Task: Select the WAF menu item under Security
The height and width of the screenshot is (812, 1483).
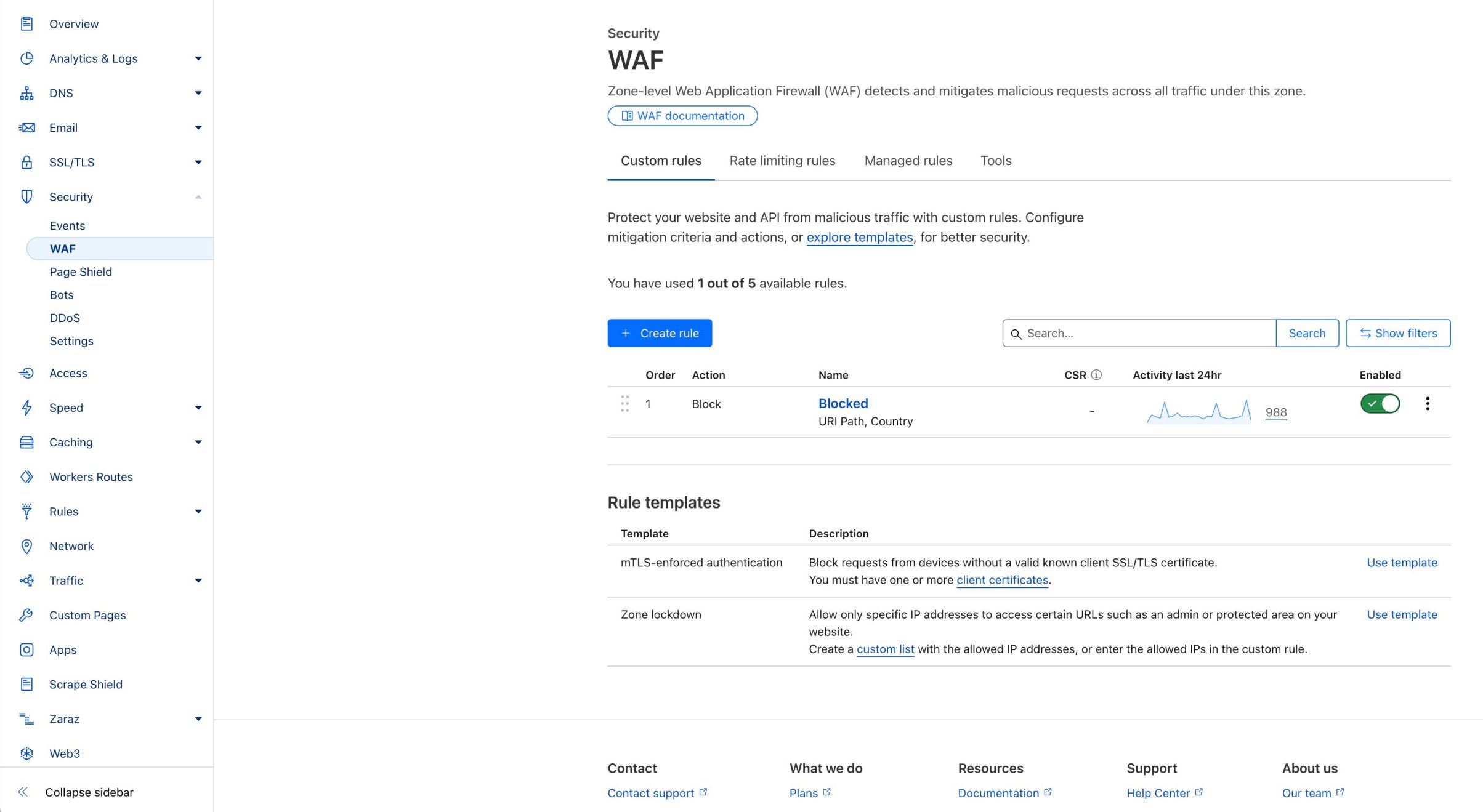Action: pyautogui.click(x=62, y=247)
